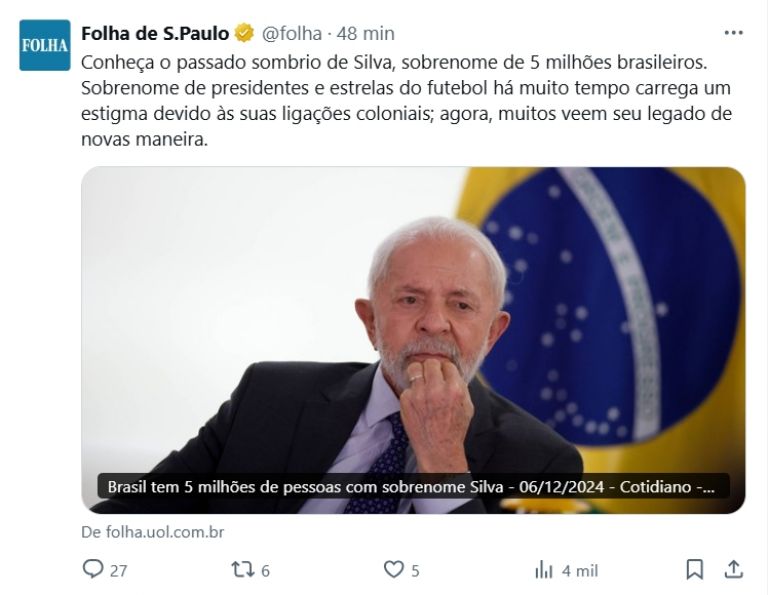The width and height of the screenshot is (768, 595).
Task: Click the De folha.uol.com.br source link
Action: 152,532
